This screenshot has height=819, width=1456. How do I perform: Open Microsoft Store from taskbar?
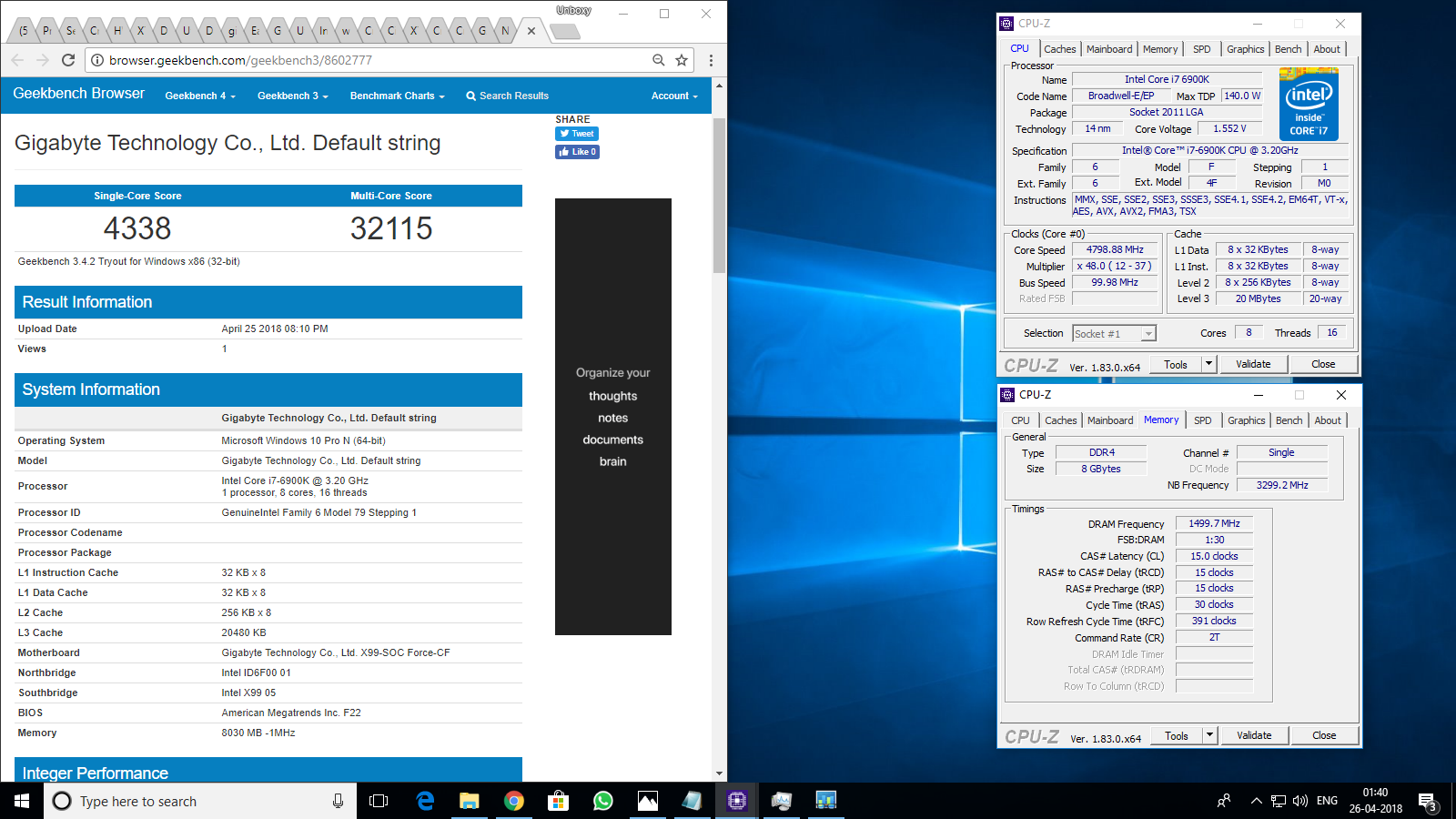pyautogui.click(x=558, y=801)
